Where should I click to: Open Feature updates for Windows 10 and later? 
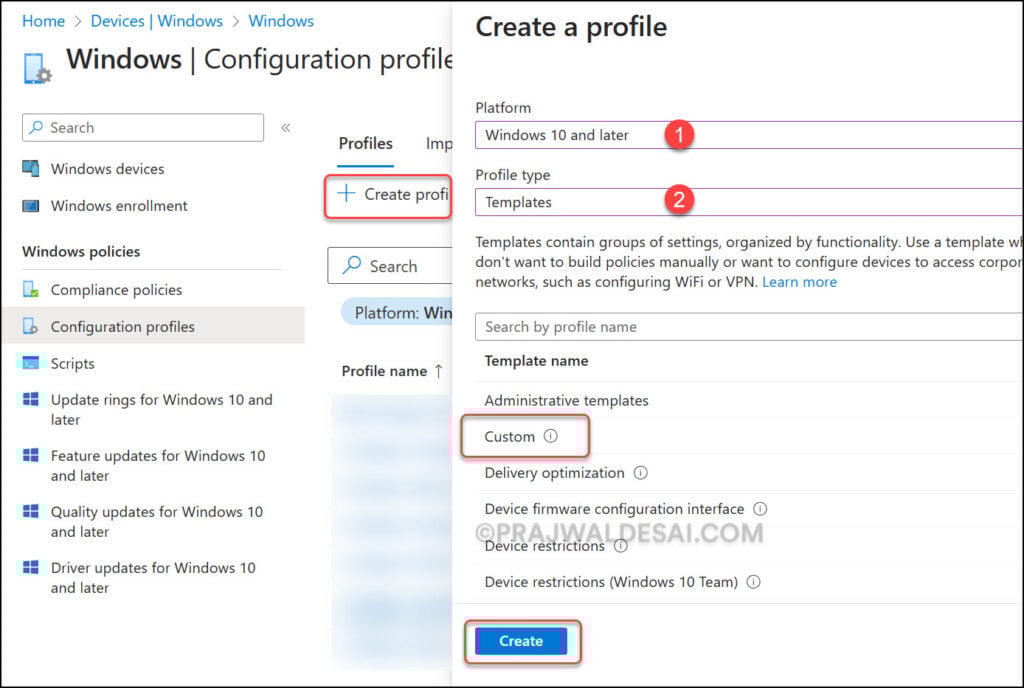(x=158, y=465)
